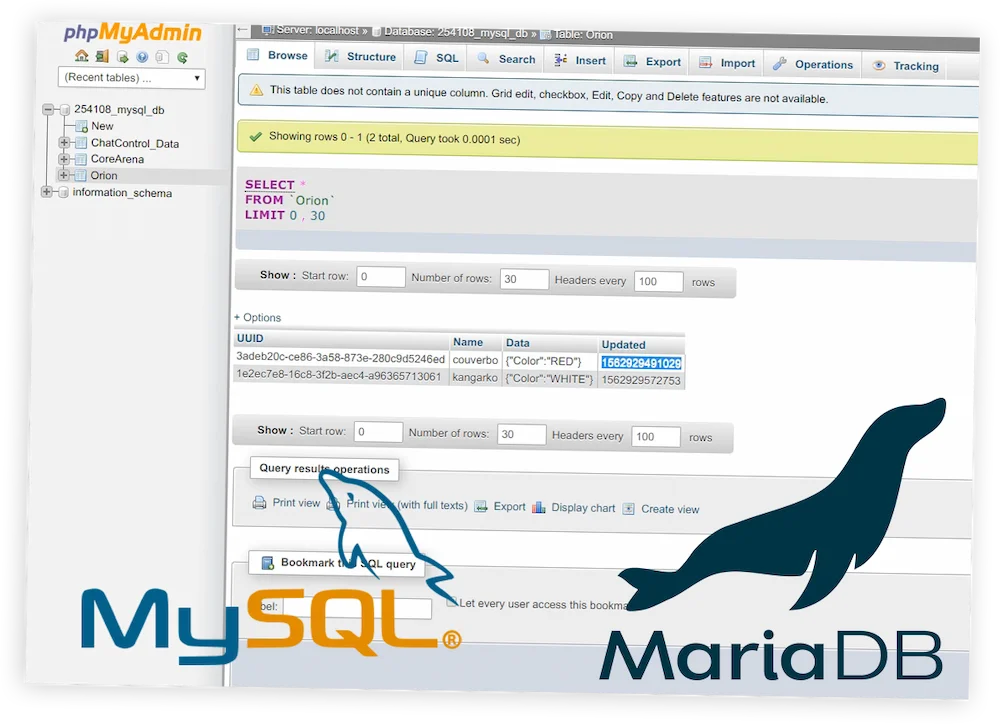Open the Operations tab
The height and width of the screenshot is (724, 1000).
pyautogui.click(x=813, y=64)
